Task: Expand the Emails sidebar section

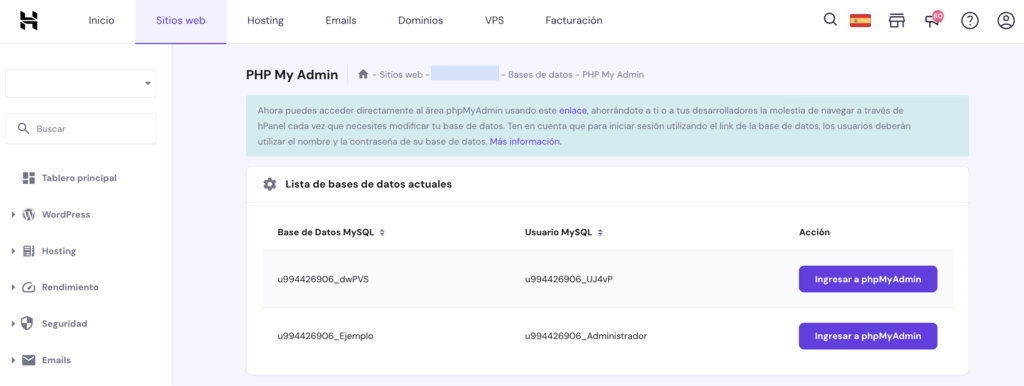Action: click(x=13, y=361)
